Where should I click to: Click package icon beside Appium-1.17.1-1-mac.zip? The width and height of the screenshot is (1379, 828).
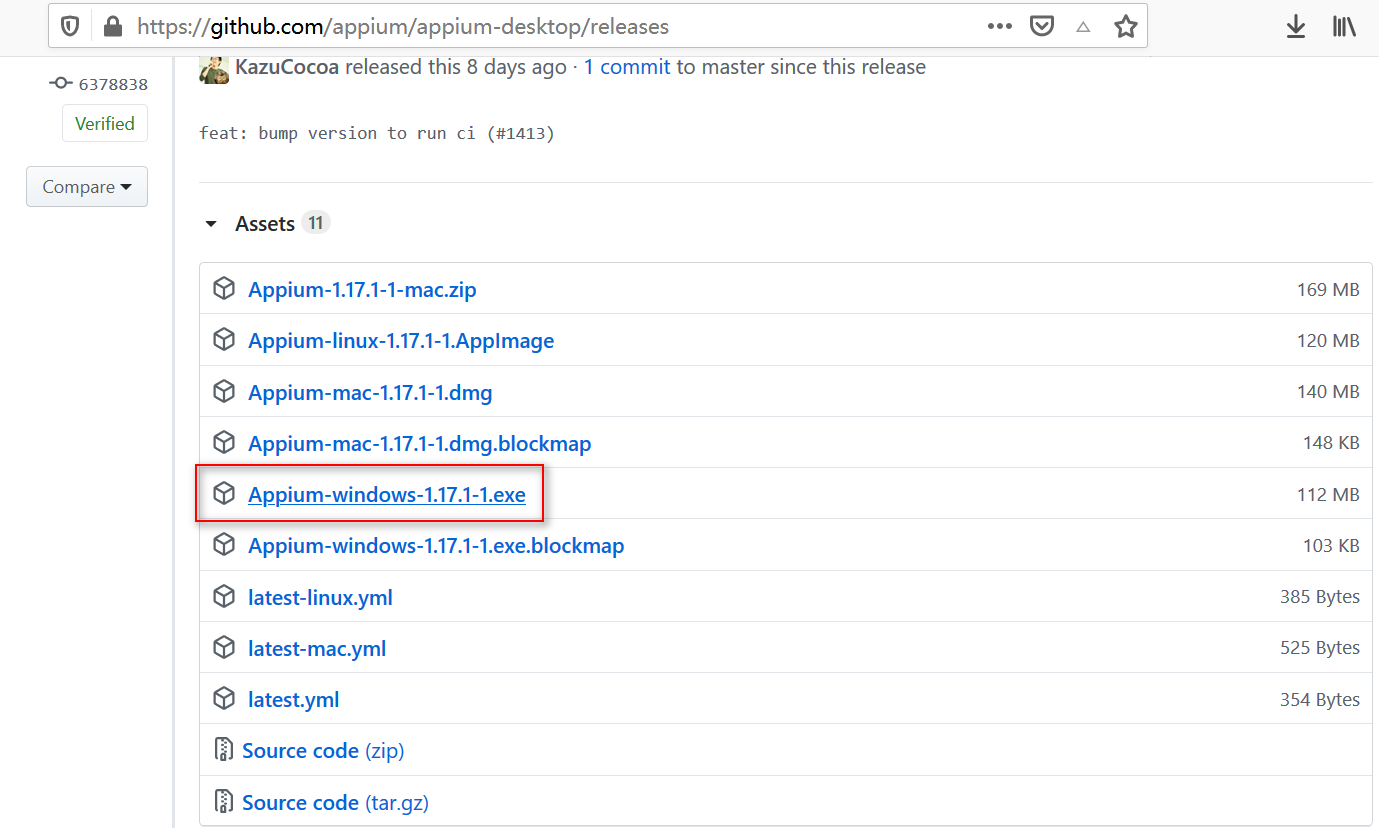pos(224,289)
